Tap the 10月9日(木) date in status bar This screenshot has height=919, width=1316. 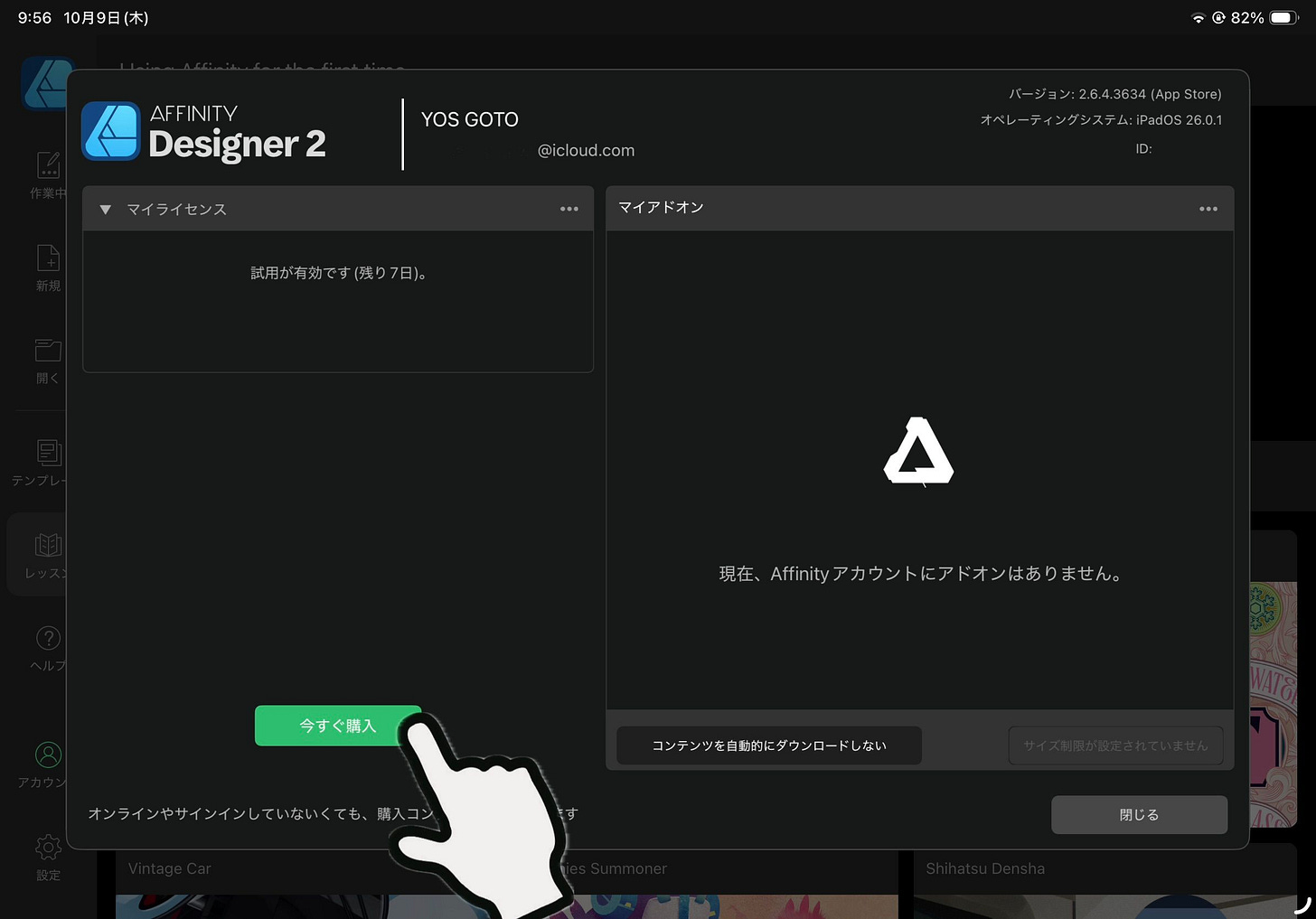click(106, 18)
